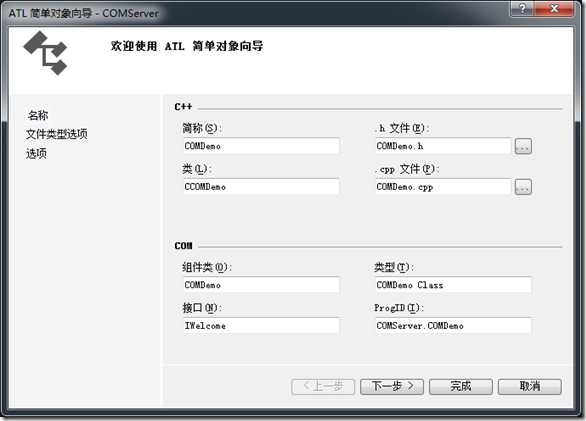This screenshot has width=586, height=421.
Task: Open browse button for .cpp file
Action: pyautogui.click(x=523, y=187)
